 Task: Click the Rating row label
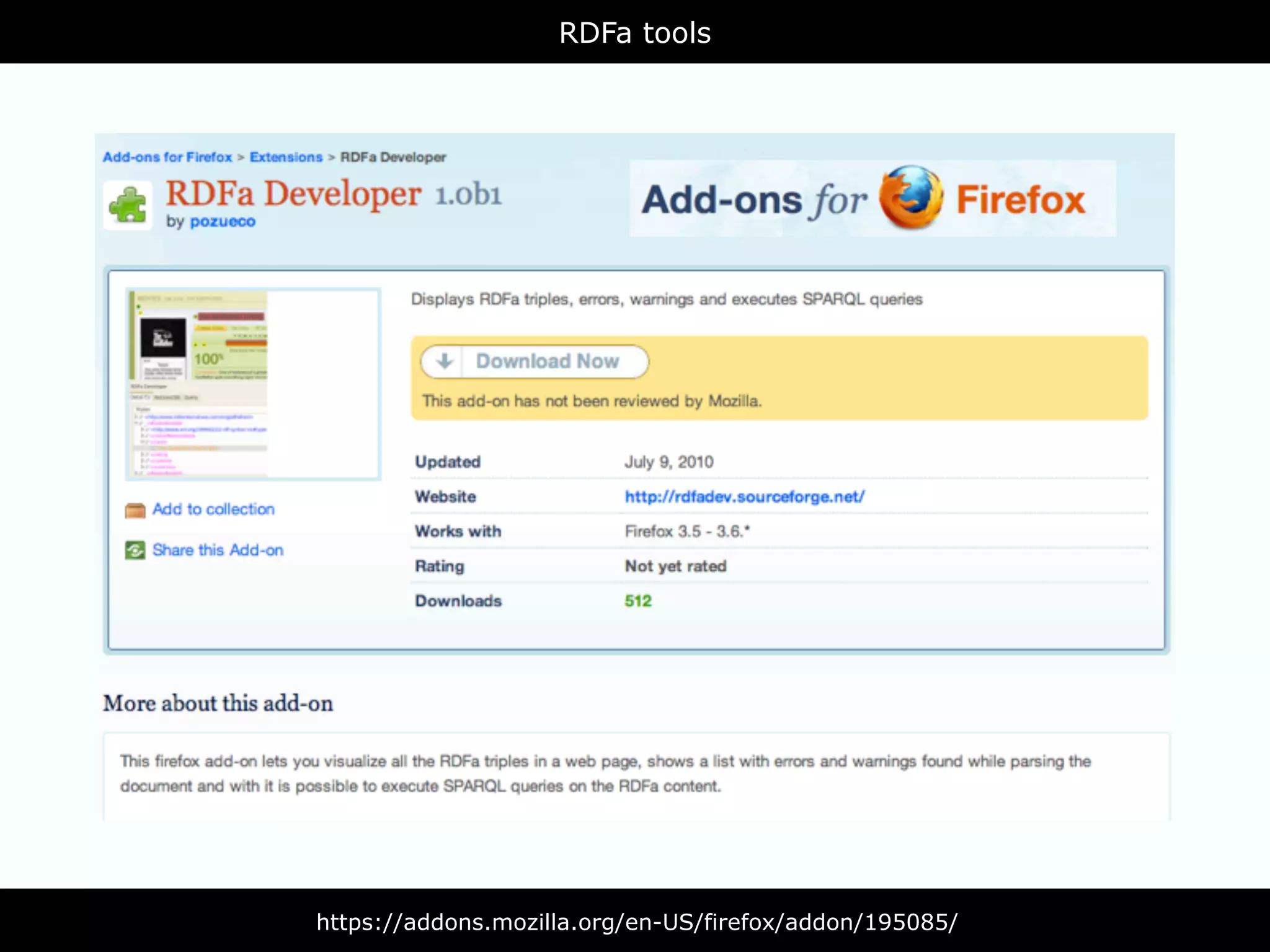coord(439,566)
